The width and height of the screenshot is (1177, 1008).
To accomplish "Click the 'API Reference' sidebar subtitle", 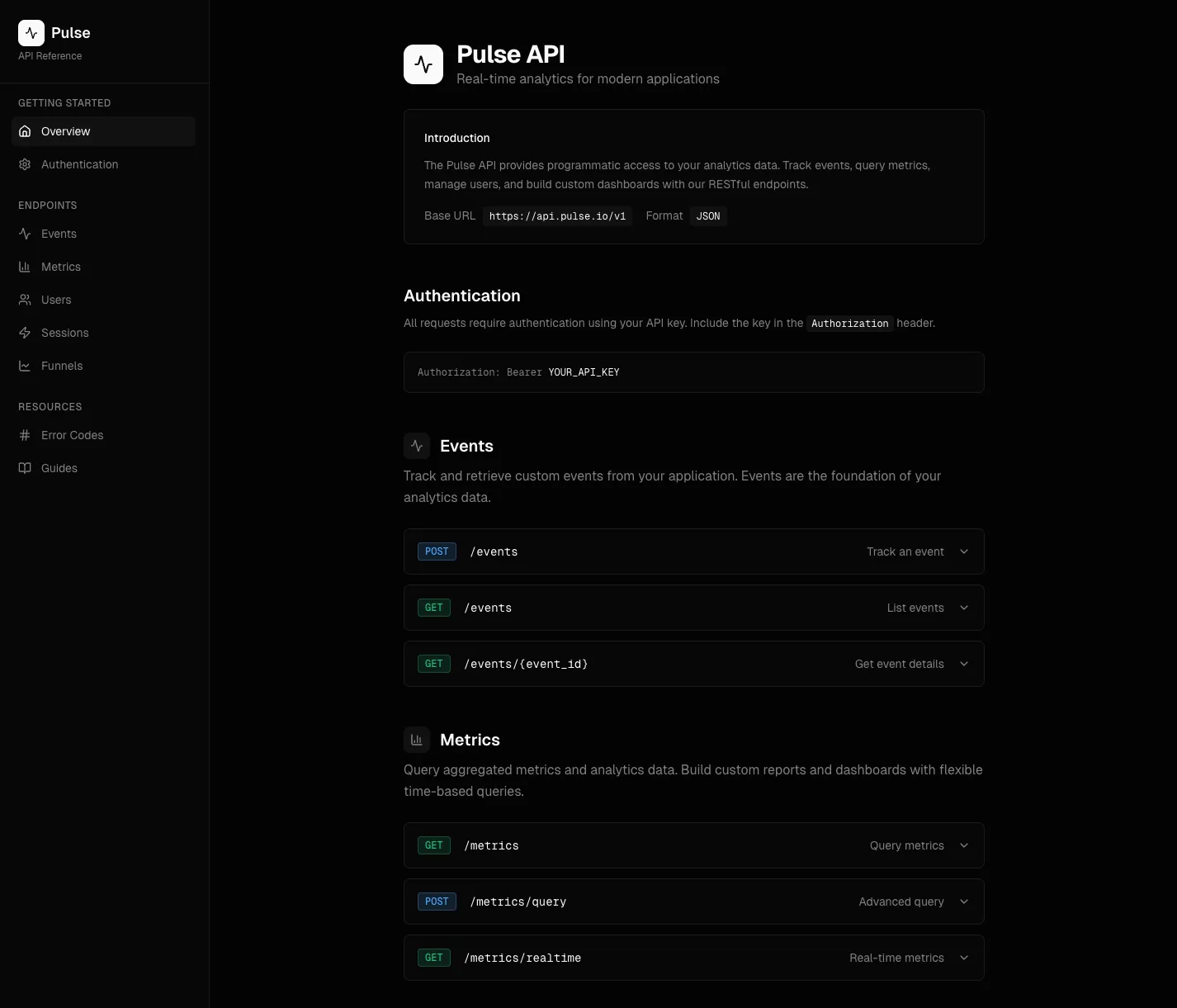I will point(50,56).
